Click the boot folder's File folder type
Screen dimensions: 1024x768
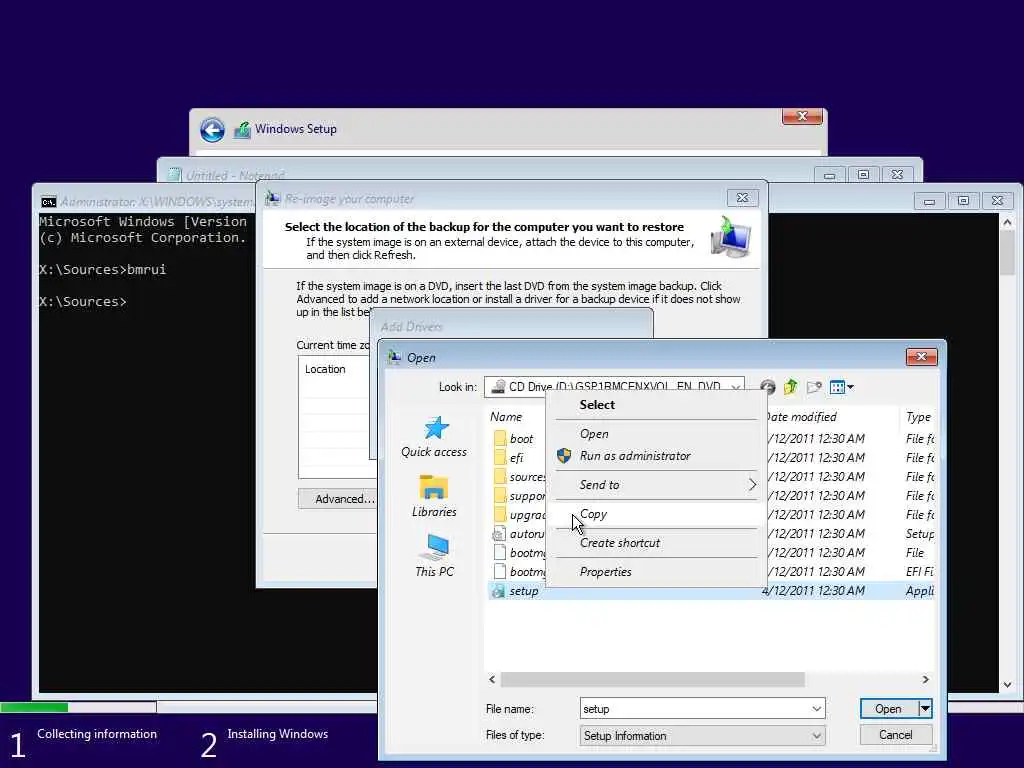920,438
